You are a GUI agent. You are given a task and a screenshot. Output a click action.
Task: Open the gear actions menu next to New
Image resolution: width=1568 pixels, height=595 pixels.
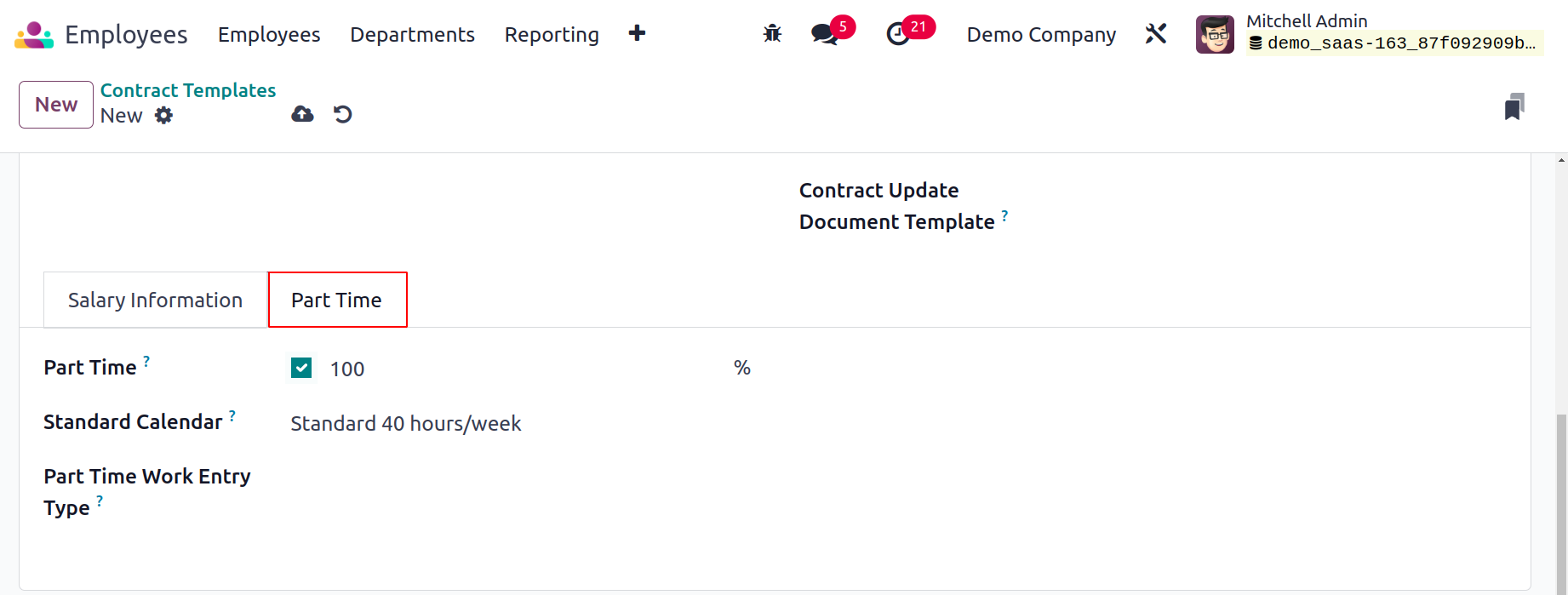[x=163, y=115]
